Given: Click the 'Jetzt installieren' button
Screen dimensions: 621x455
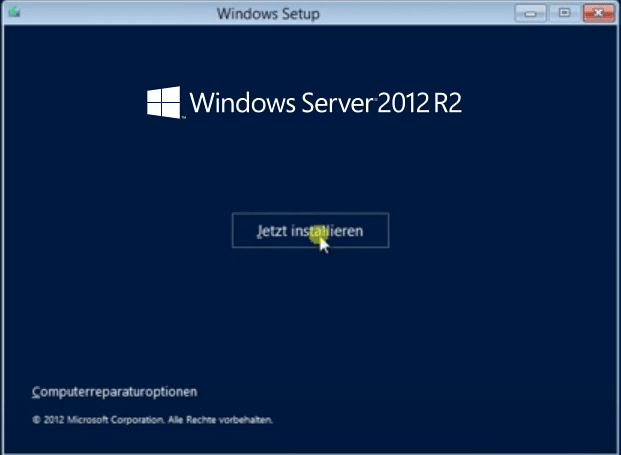Looking at the screenshot, I should coord(310,230).
